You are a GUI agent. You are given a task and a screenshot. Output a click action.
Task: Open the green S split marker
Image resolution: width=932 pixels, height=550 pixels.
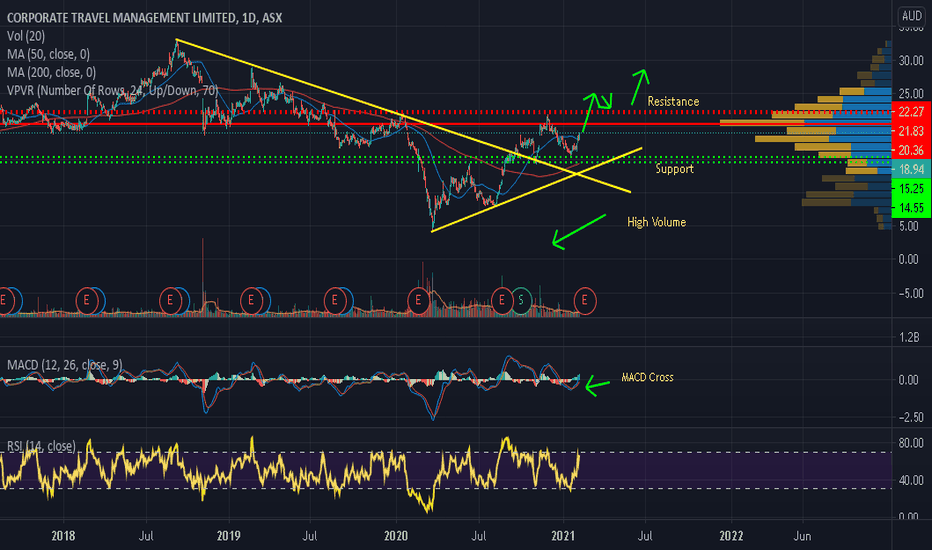pos(521,300)
